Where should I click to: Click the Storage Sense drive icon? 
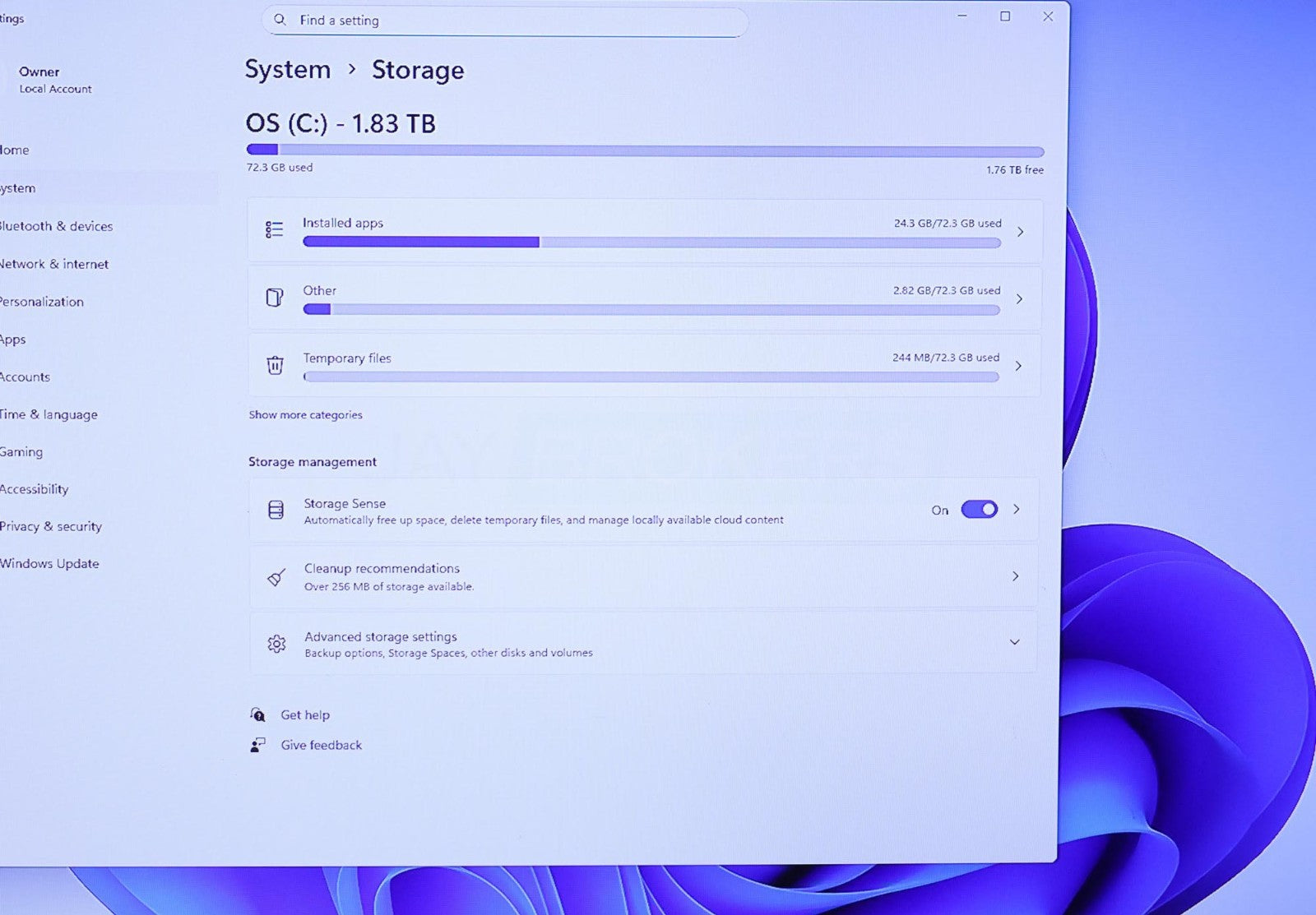(x=276, y=510)
